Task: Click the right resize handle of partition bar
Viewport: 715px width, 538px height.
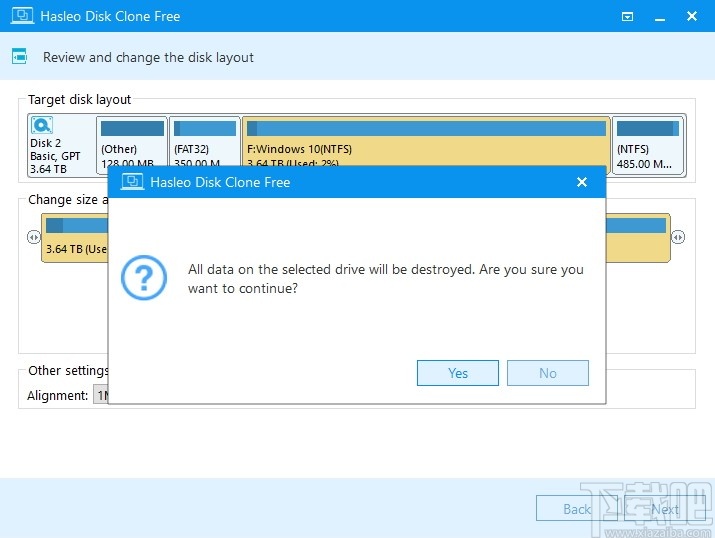Action: click(x=678, y=237)
